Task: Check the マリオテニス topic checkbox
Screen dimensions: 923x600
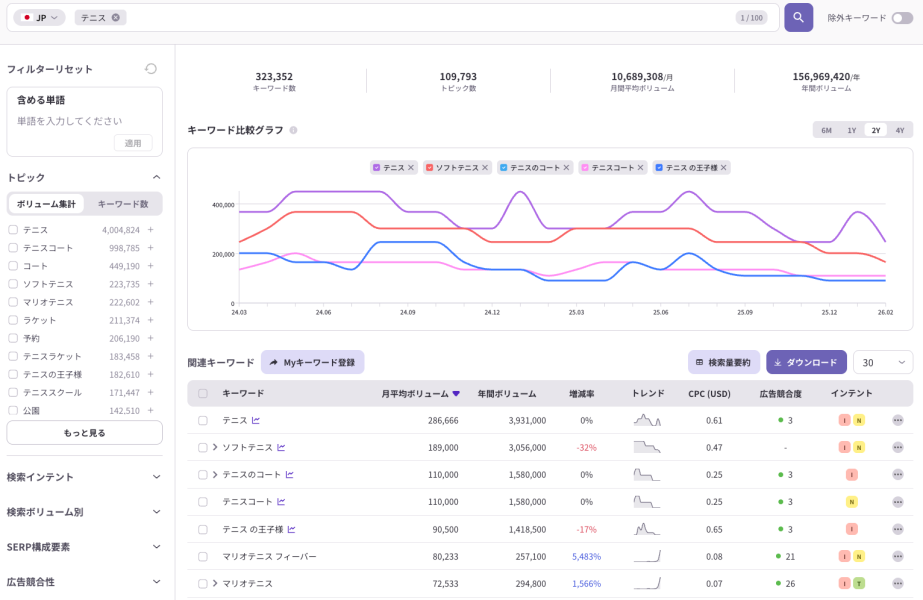Action: pyautogui.click(x=13, y=301)
